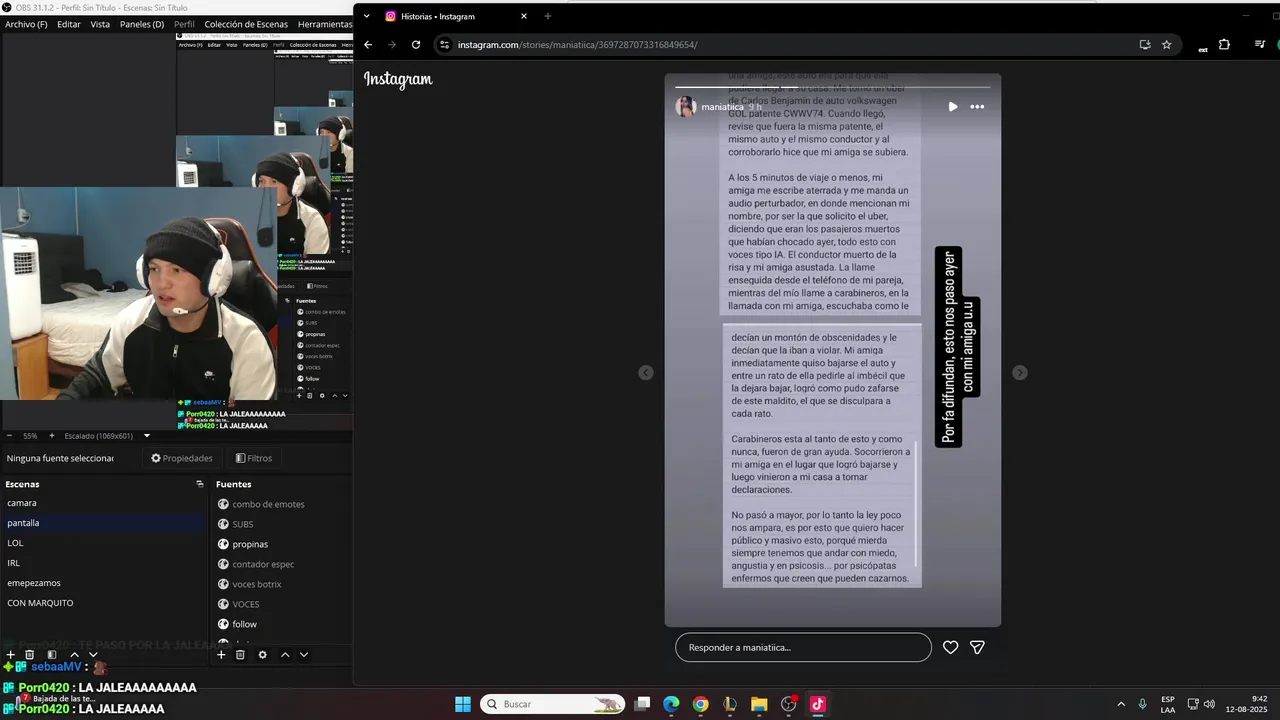
Task: Bookmark this page with the star
Action: (x=1166, y=45)
